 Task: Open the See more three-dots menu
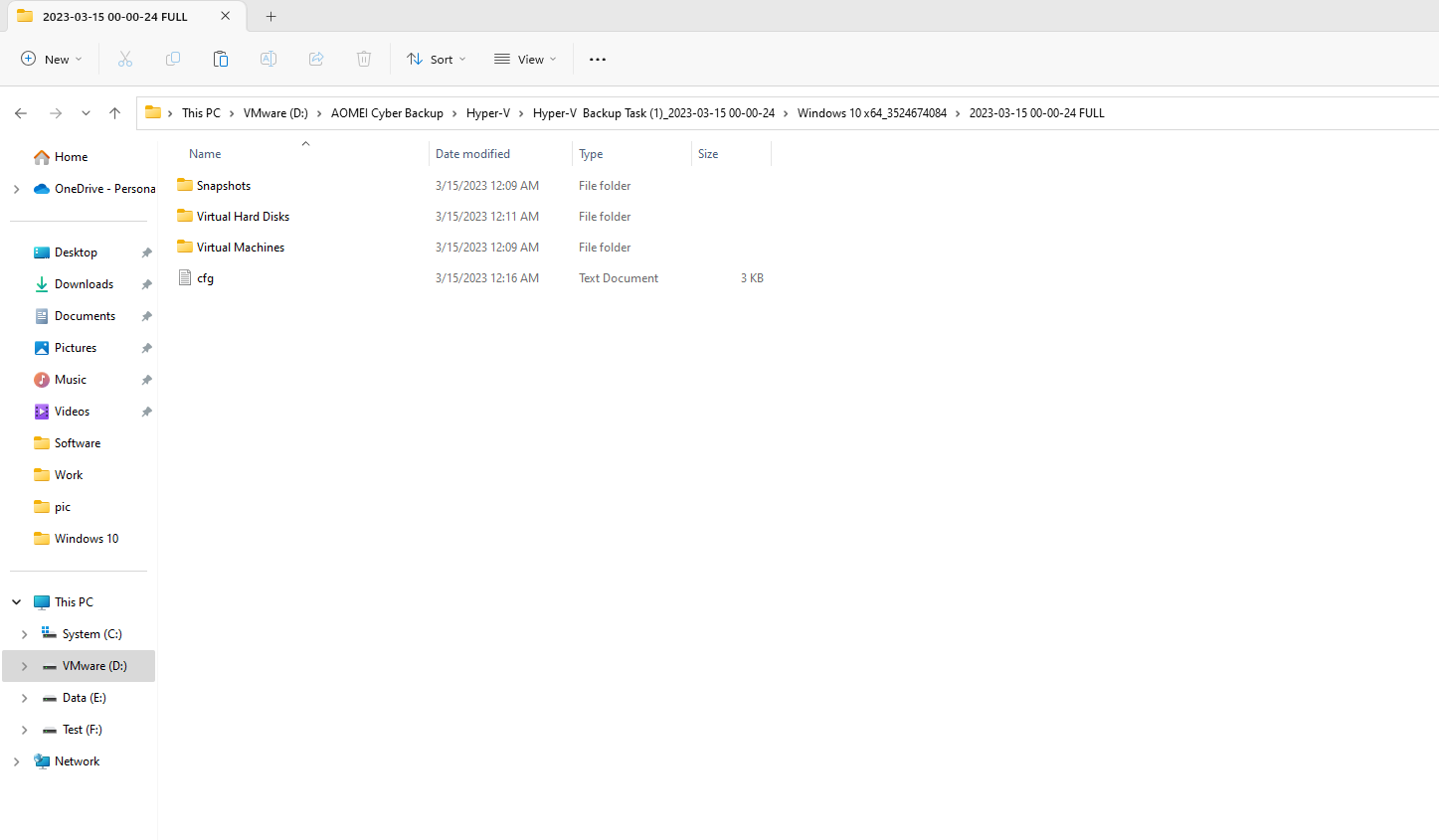(598, 60)
